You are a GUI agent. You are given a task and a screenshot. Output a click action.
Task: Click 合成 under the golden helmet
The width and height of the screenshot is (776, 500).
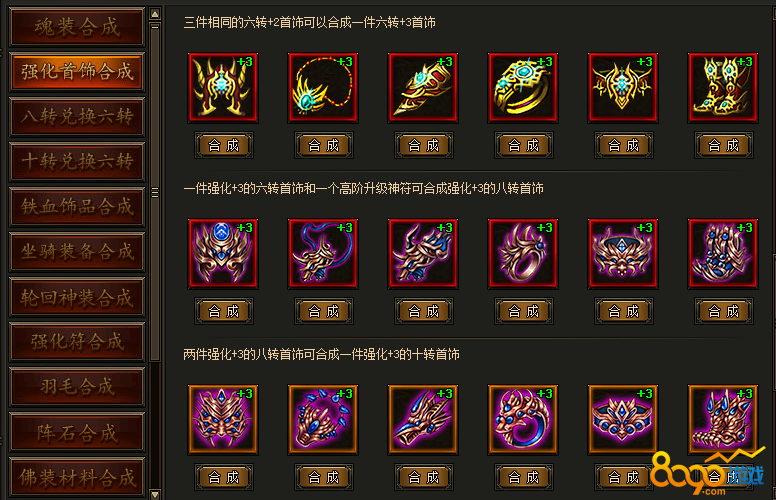click(224, 145)
